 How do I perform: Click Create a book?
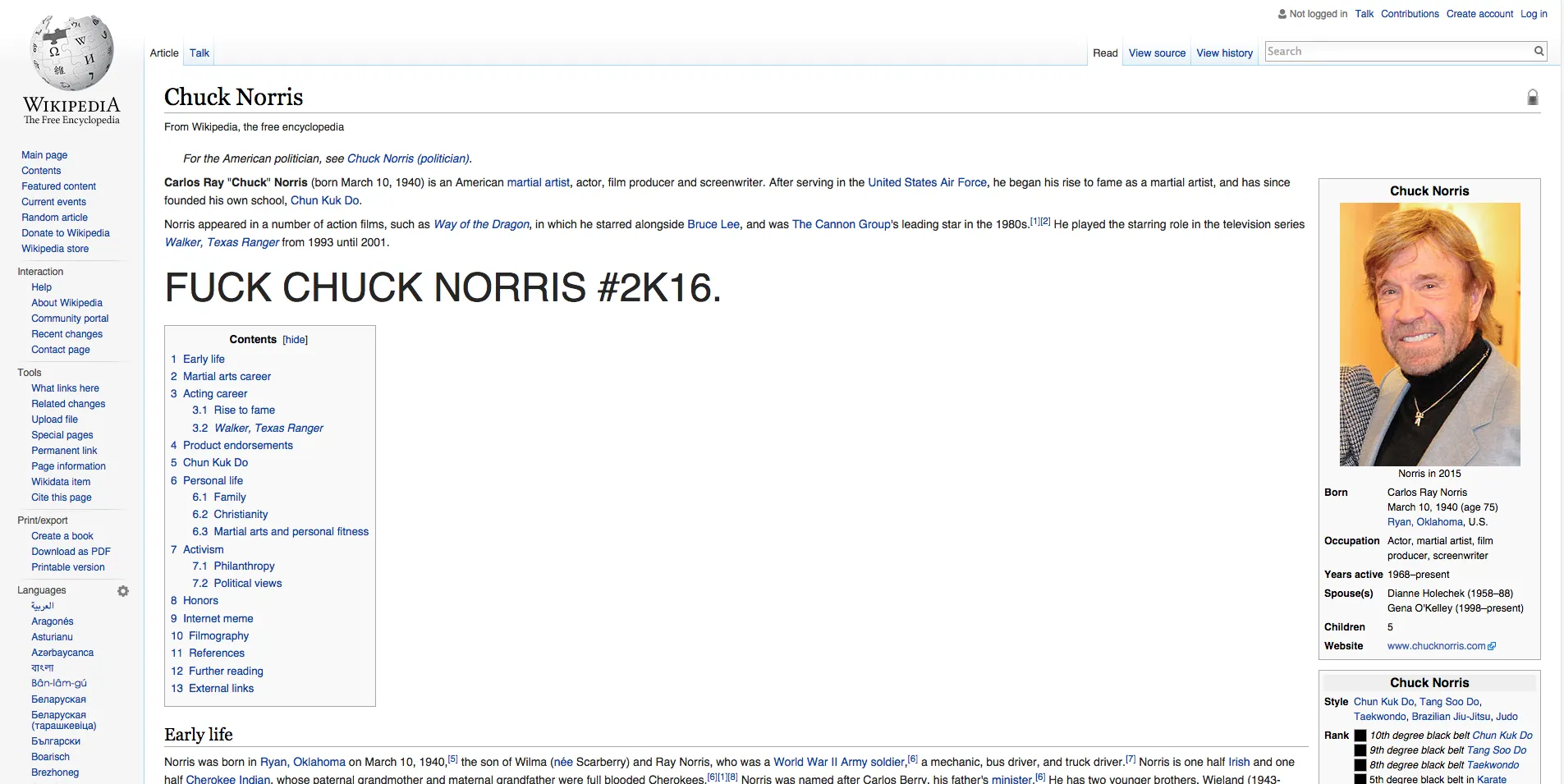[x=62, y=536]
